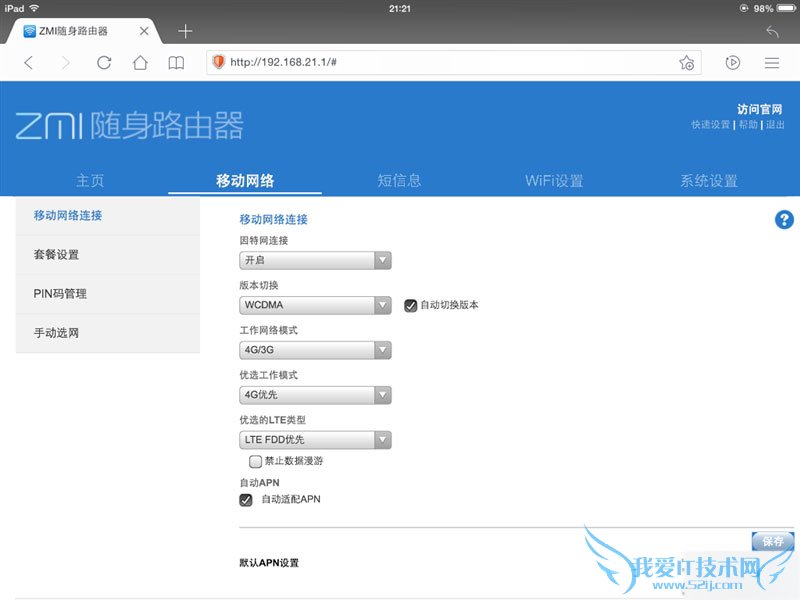Switch to the 系统设置 tab
800x600 pixels.
coord(709,181)
